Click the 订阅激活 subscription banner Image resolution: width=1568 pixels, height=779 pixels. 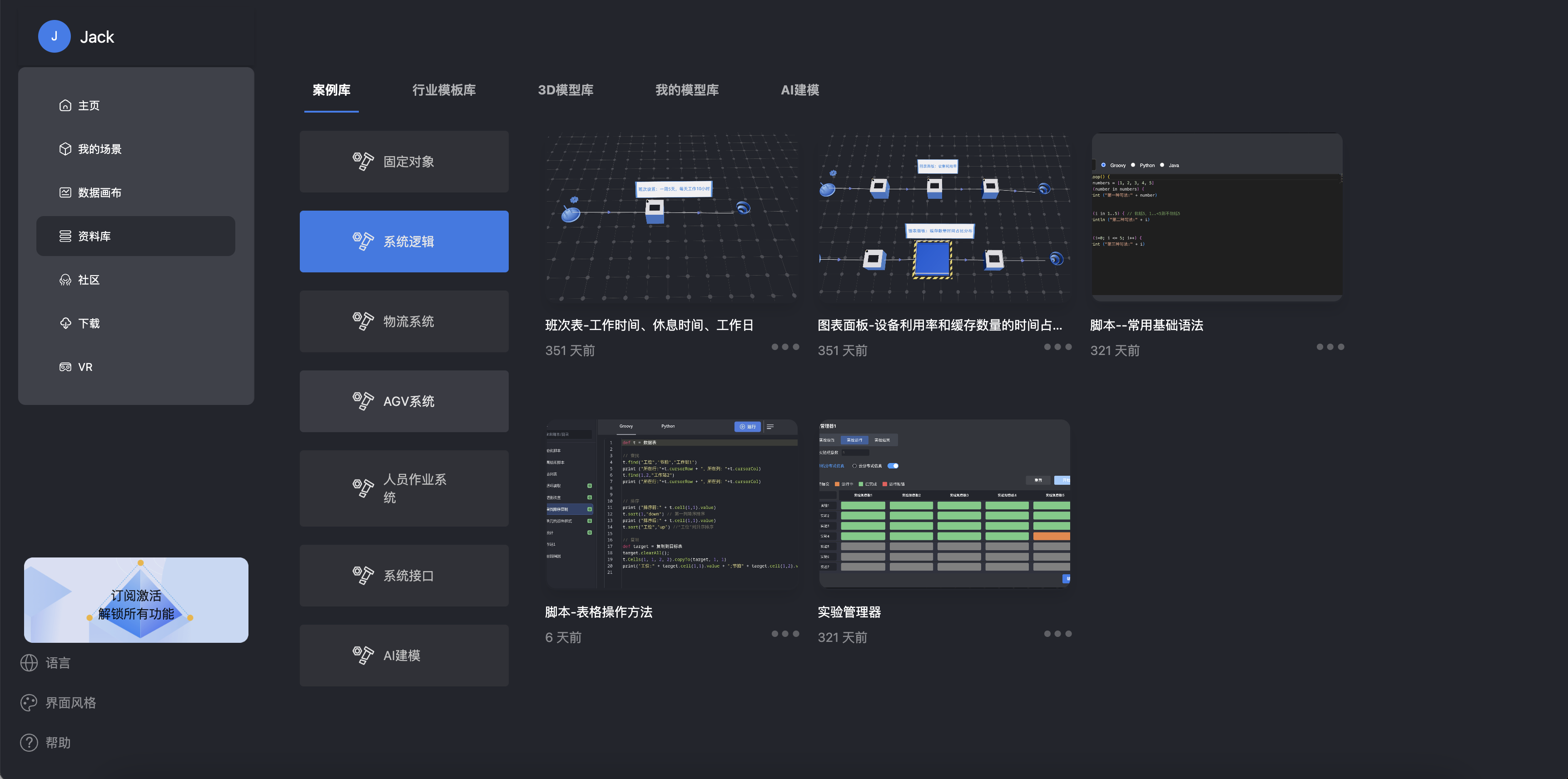[136, 600]
